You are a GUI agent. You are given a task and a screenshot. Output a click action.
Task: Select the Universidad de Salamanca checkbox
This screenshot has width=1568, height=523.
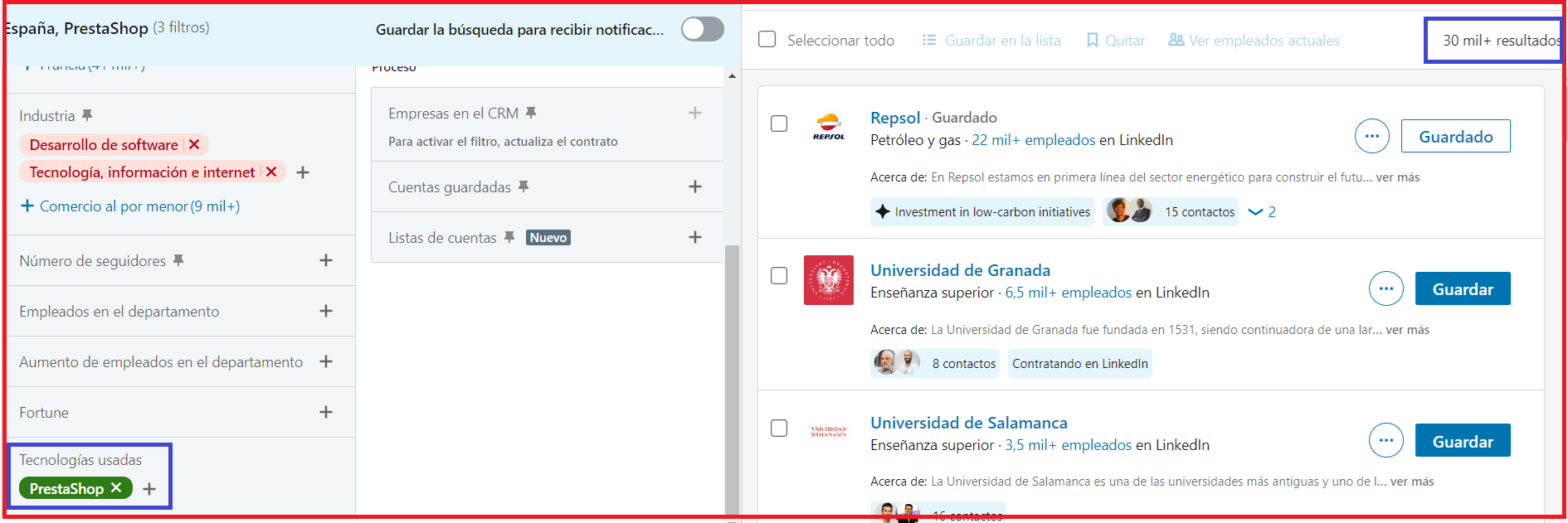point(779,429)
